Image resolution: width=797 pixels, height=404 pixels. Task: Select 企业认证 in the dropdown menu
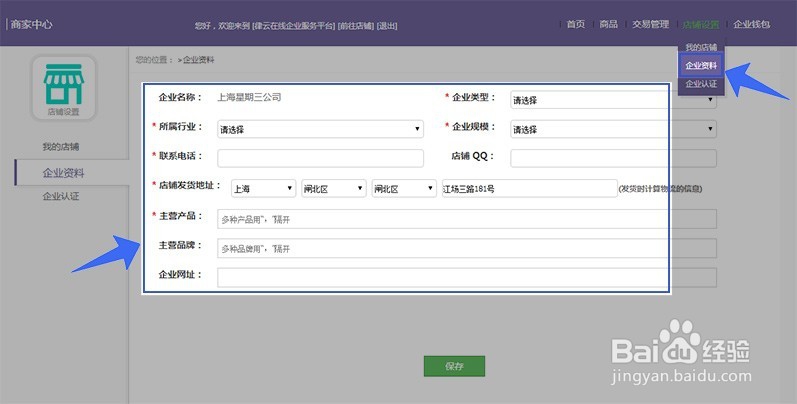coord(701,84)
